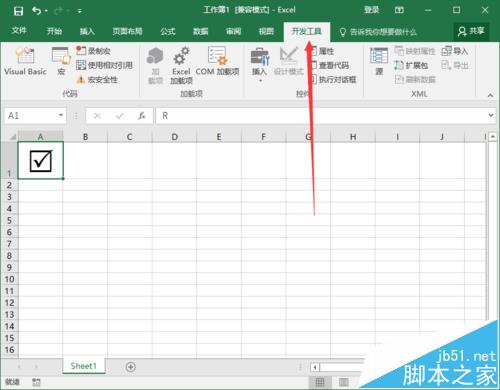
Task: Open Ribbon Display Options
Action: (399, 10)
